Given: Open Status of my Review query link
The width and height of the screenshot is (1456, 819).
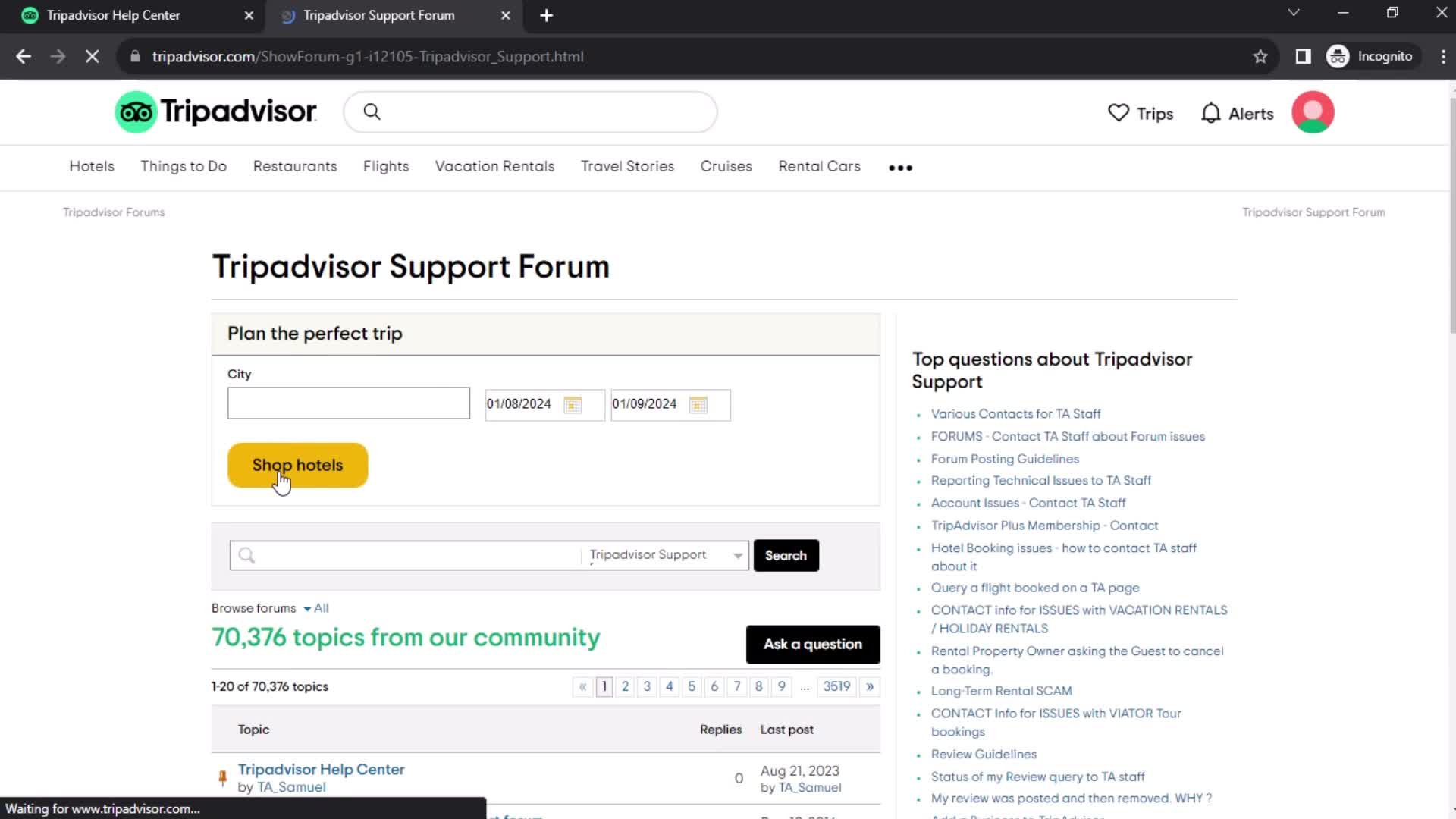Looking at the screenshot, I should (1037, 777).
